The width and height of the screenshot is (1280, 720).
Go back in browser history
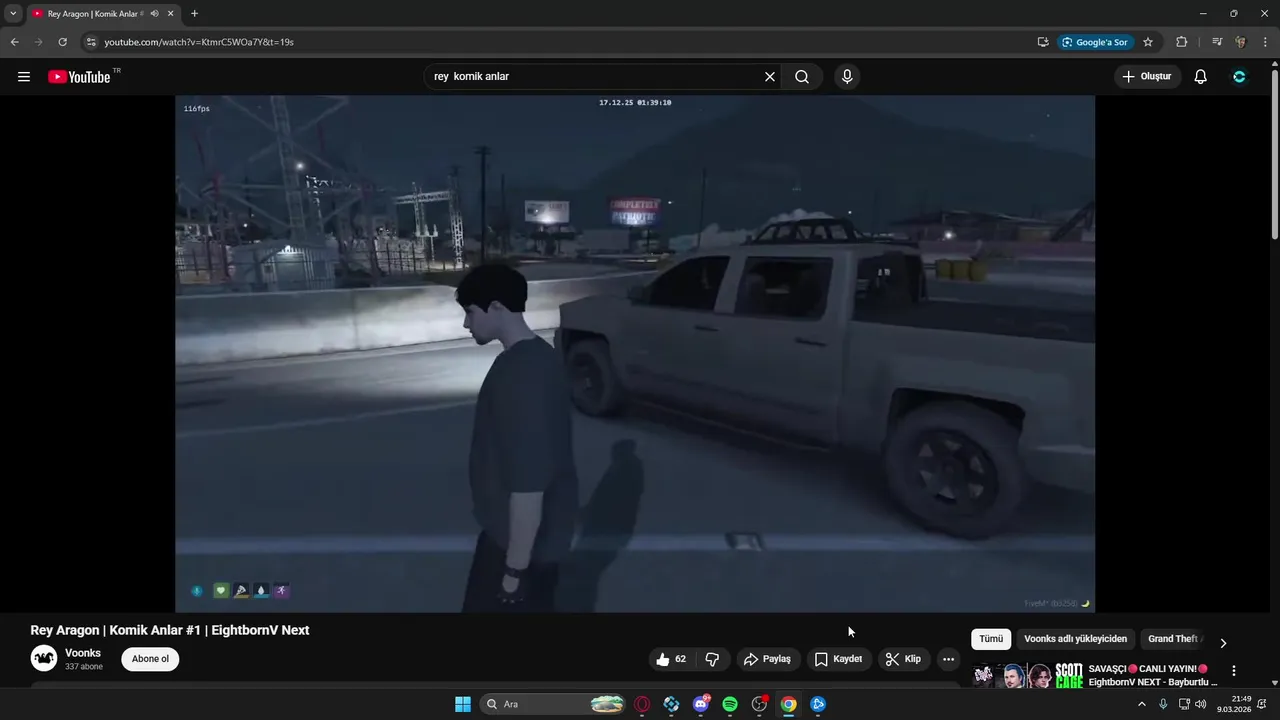(x=14, y=42)
